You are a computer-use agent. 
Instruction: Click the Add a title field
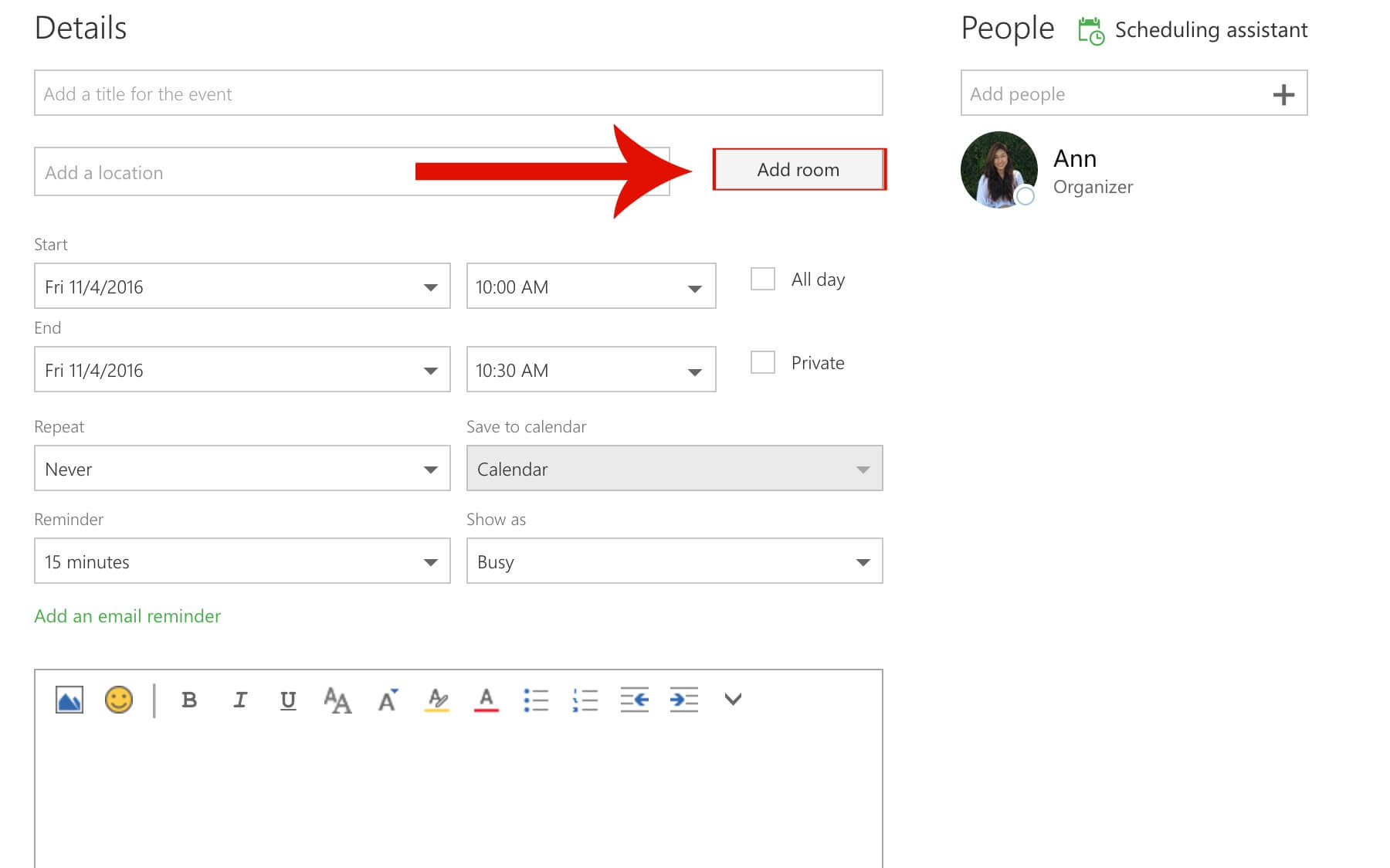click(457, 93)
